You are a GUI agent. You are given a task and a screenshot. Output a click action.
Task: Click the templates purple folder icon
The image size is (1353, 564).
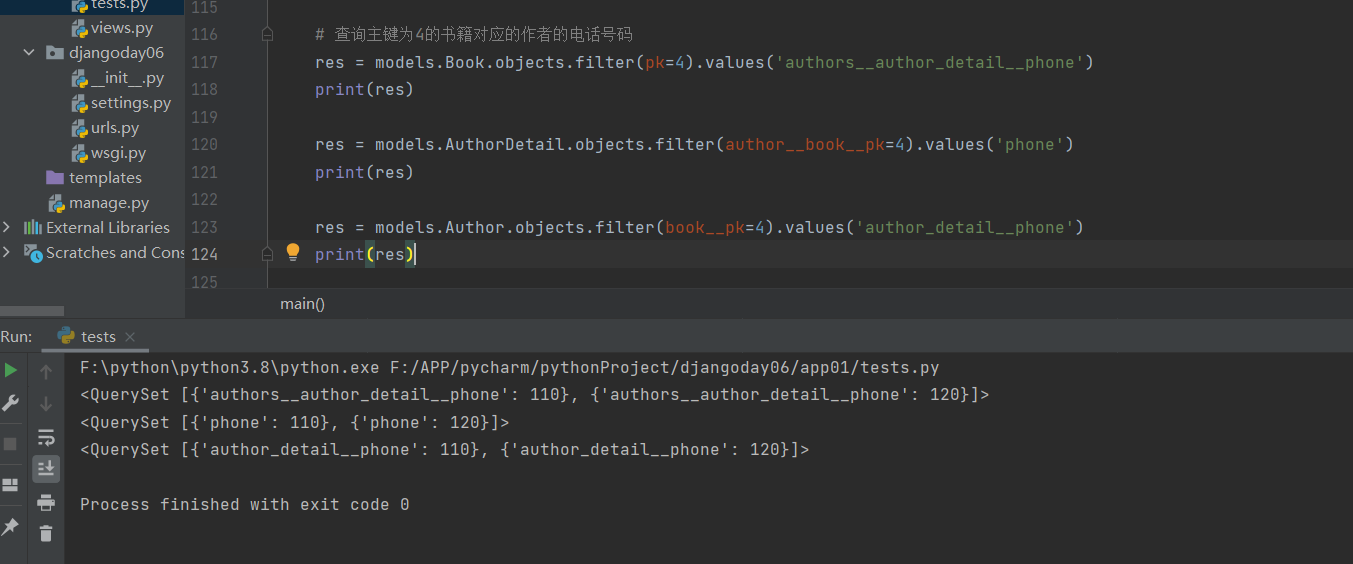pos(56,178)
